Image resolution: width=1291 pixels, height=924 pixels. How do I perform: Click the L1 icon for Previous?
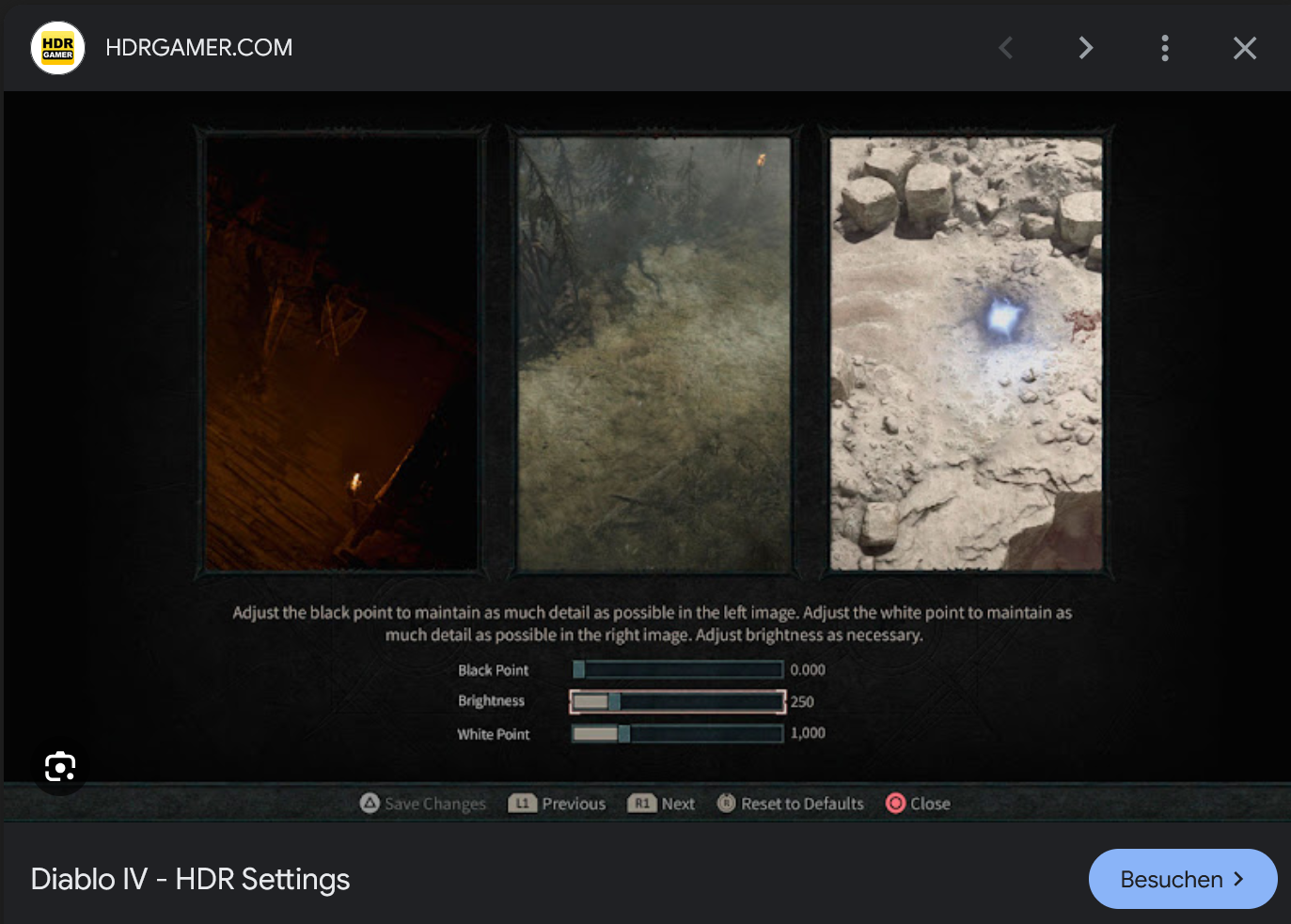click(522, 803)
